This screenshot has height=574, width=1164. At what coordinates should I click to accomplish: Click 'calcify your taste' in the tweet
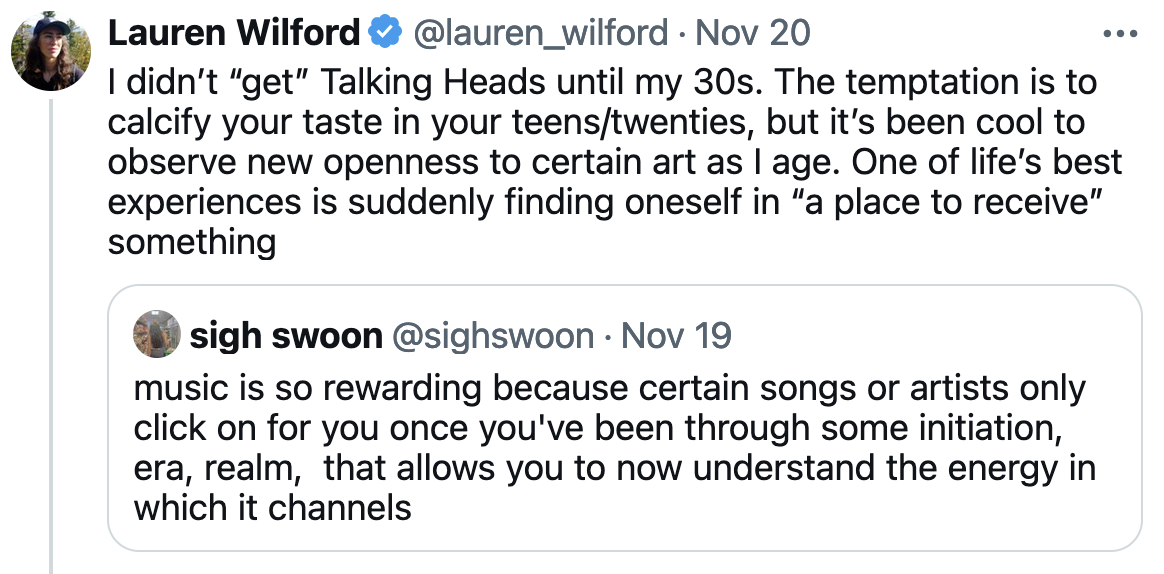tap(251, 122)
